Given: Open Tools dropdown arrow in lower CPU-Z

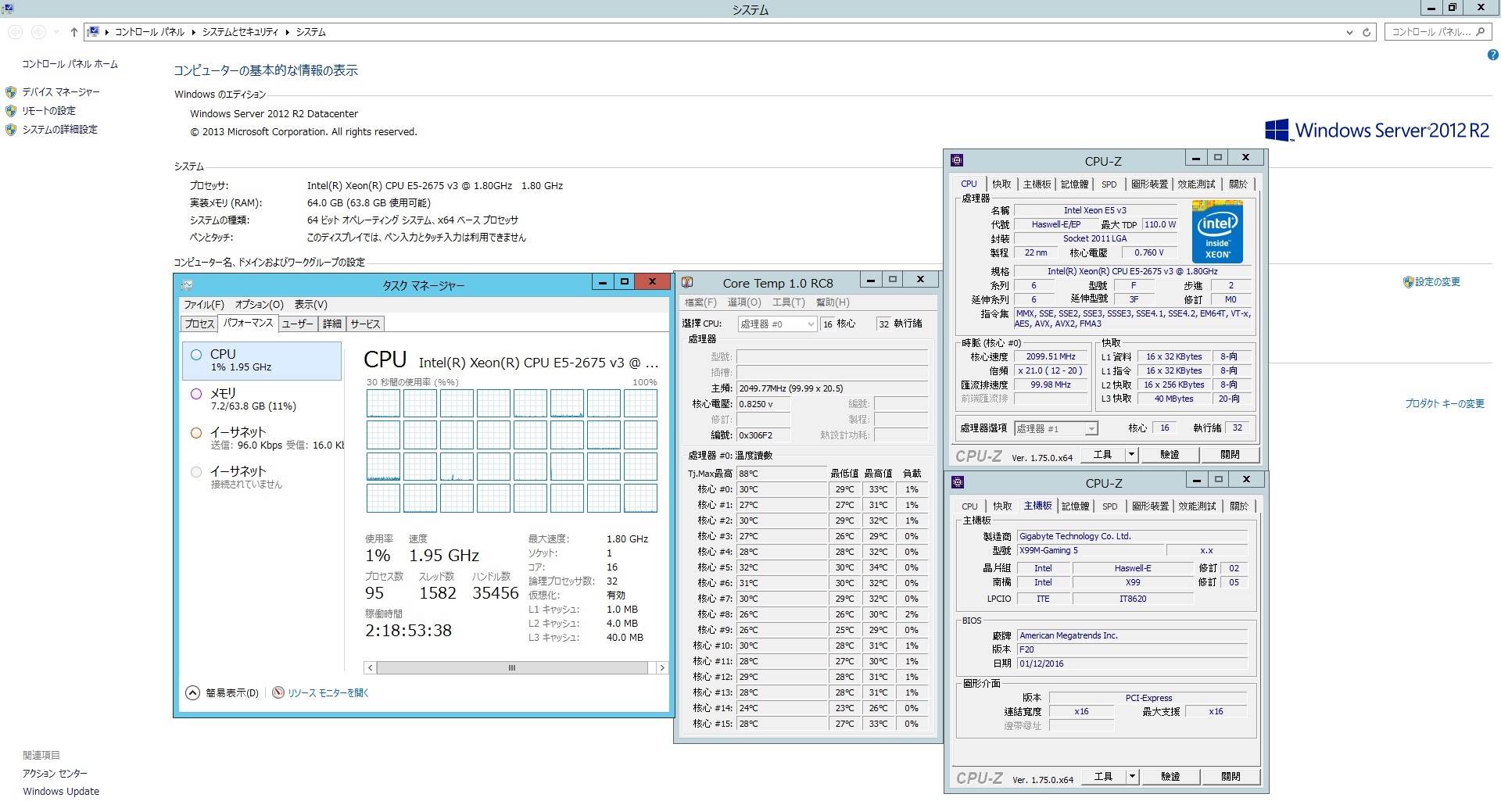Looking at the screenshot, I should click(x=1131, y=777).
